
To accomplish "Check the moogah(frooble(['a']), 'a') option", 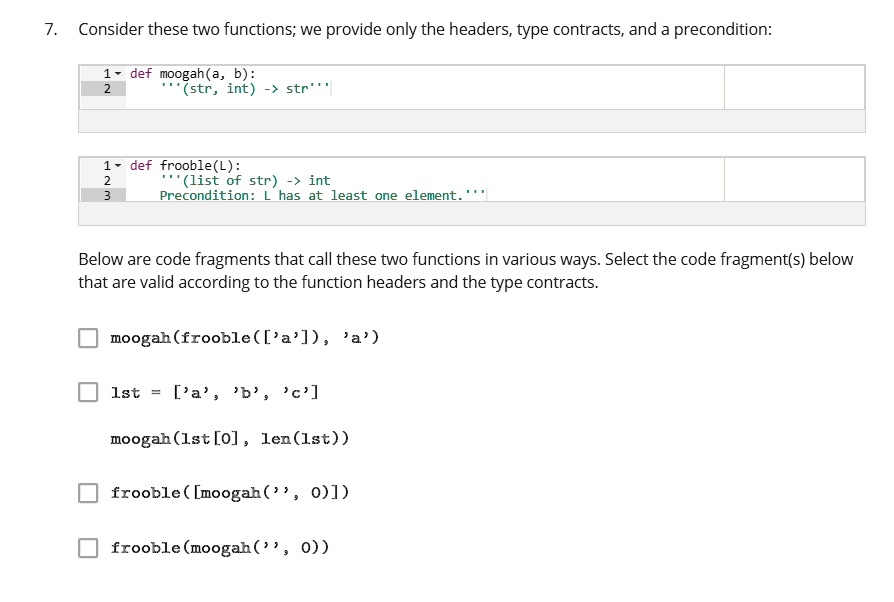I will point(88,337).
